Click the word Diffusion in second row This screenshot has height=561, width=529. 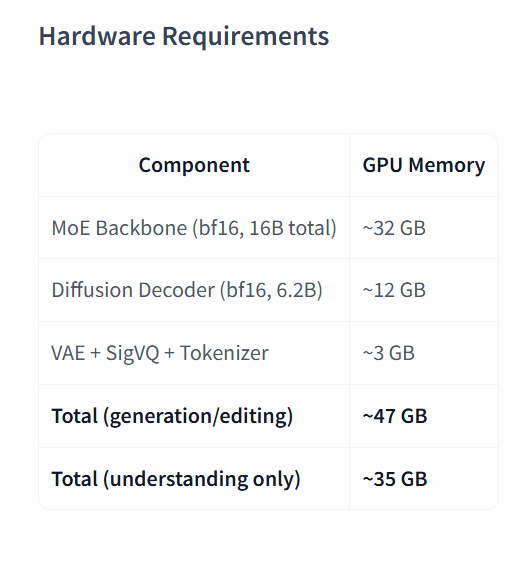(92, 290)
